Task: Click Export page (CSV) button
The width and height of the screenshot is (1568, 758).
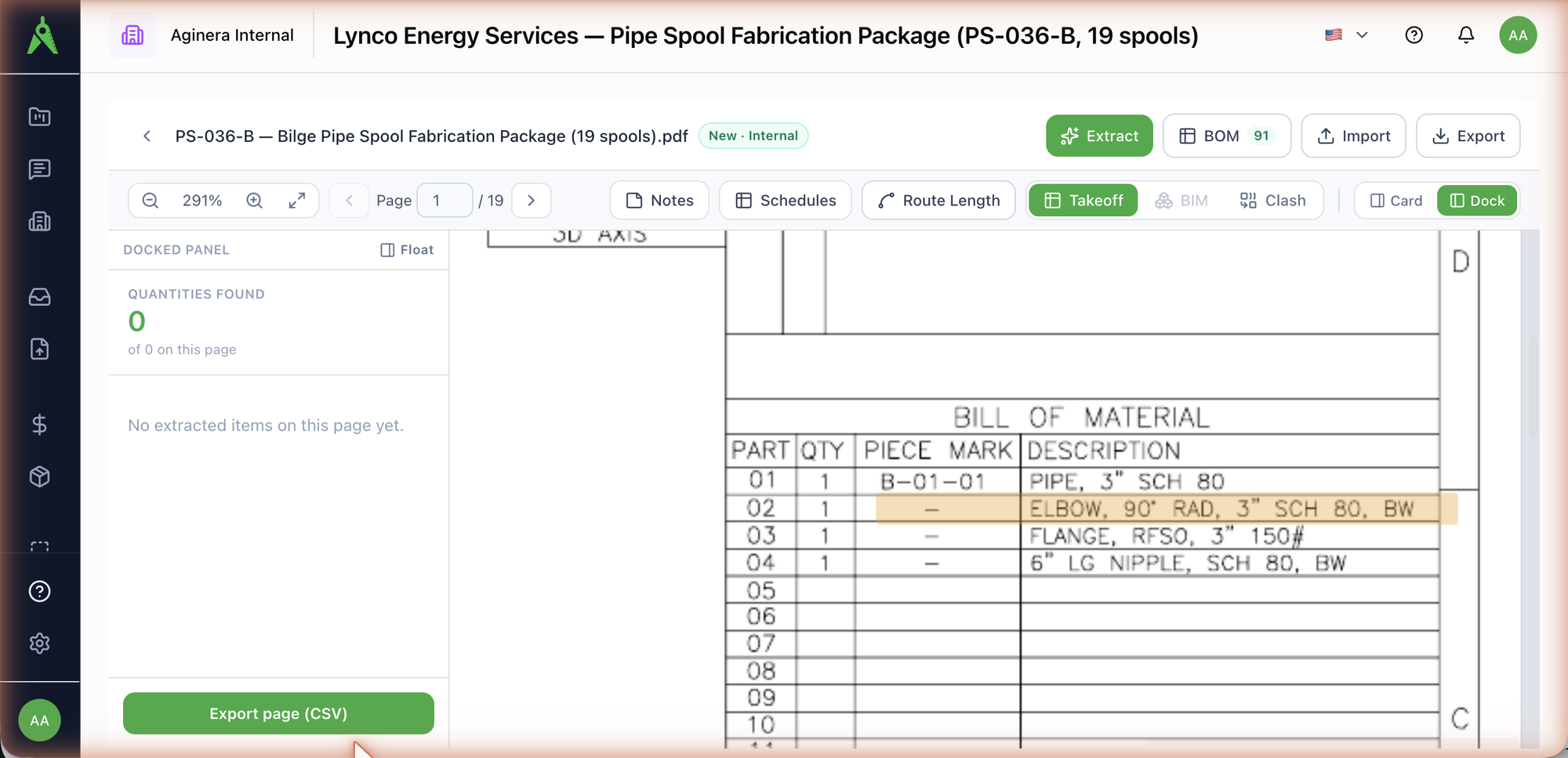Action: [x=278, y=713]
